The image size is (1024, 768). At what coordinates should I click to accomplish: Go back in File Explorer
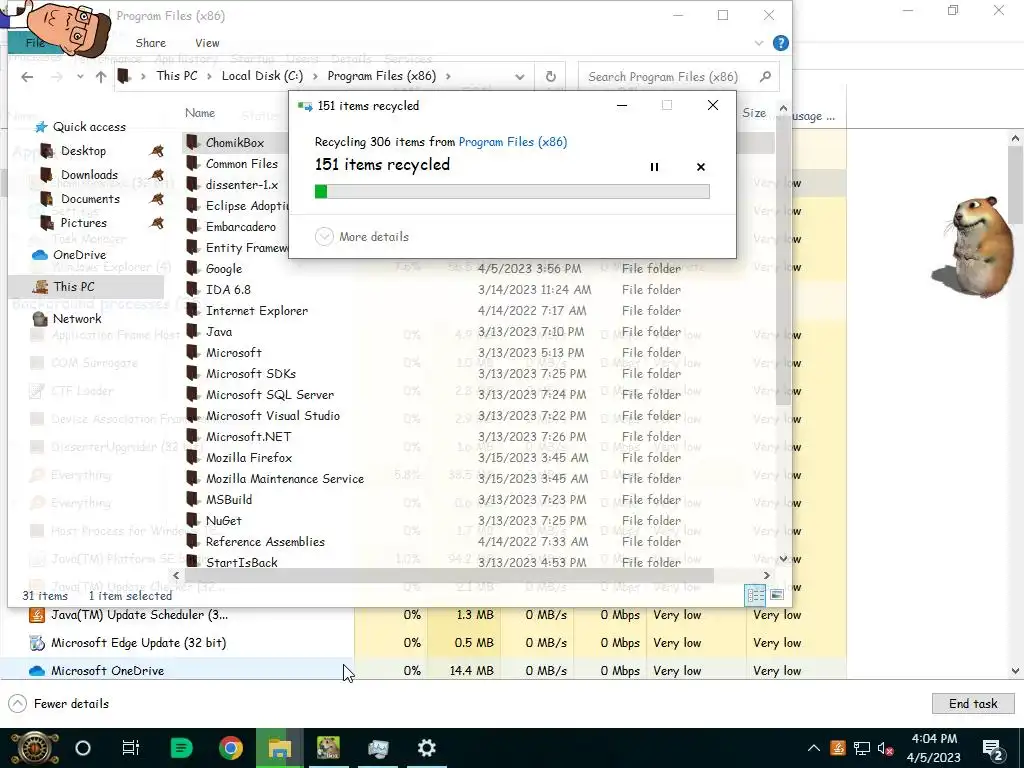[27, 77]
